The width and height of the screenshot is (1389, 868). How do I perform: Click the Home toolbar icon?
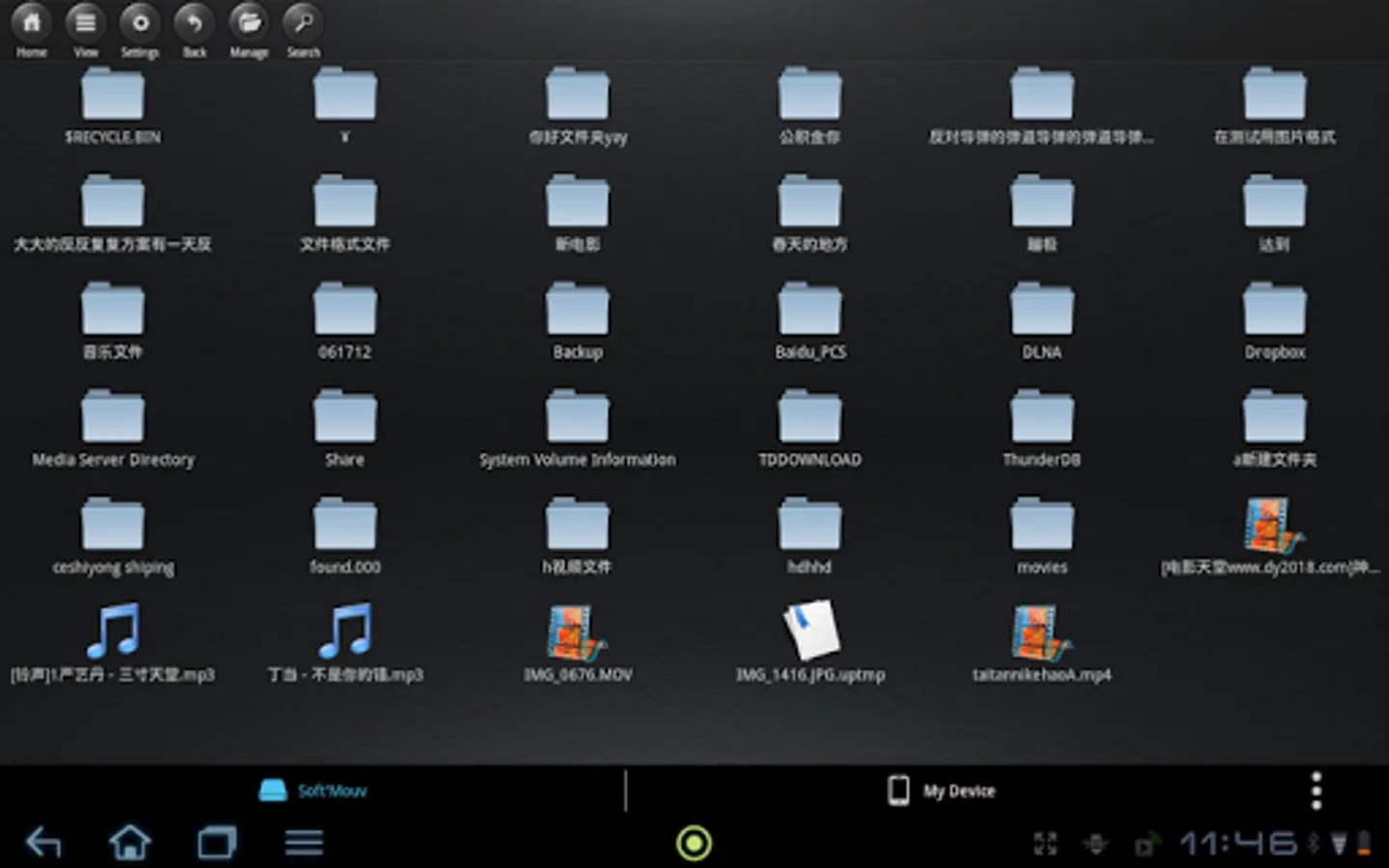pos(32,25)
